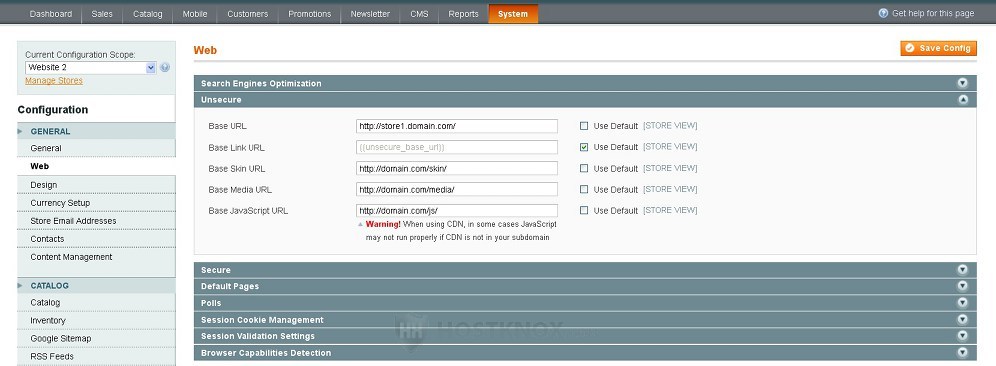This screenshot has width=996, height=366.
Task: Open the Reports menu
Action: pyautogui.click(x=464, y=14)
